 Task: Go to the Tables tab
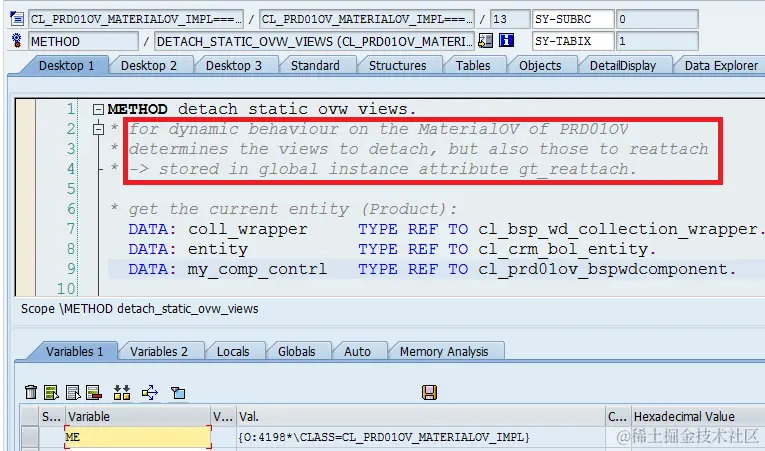(473, 65)
